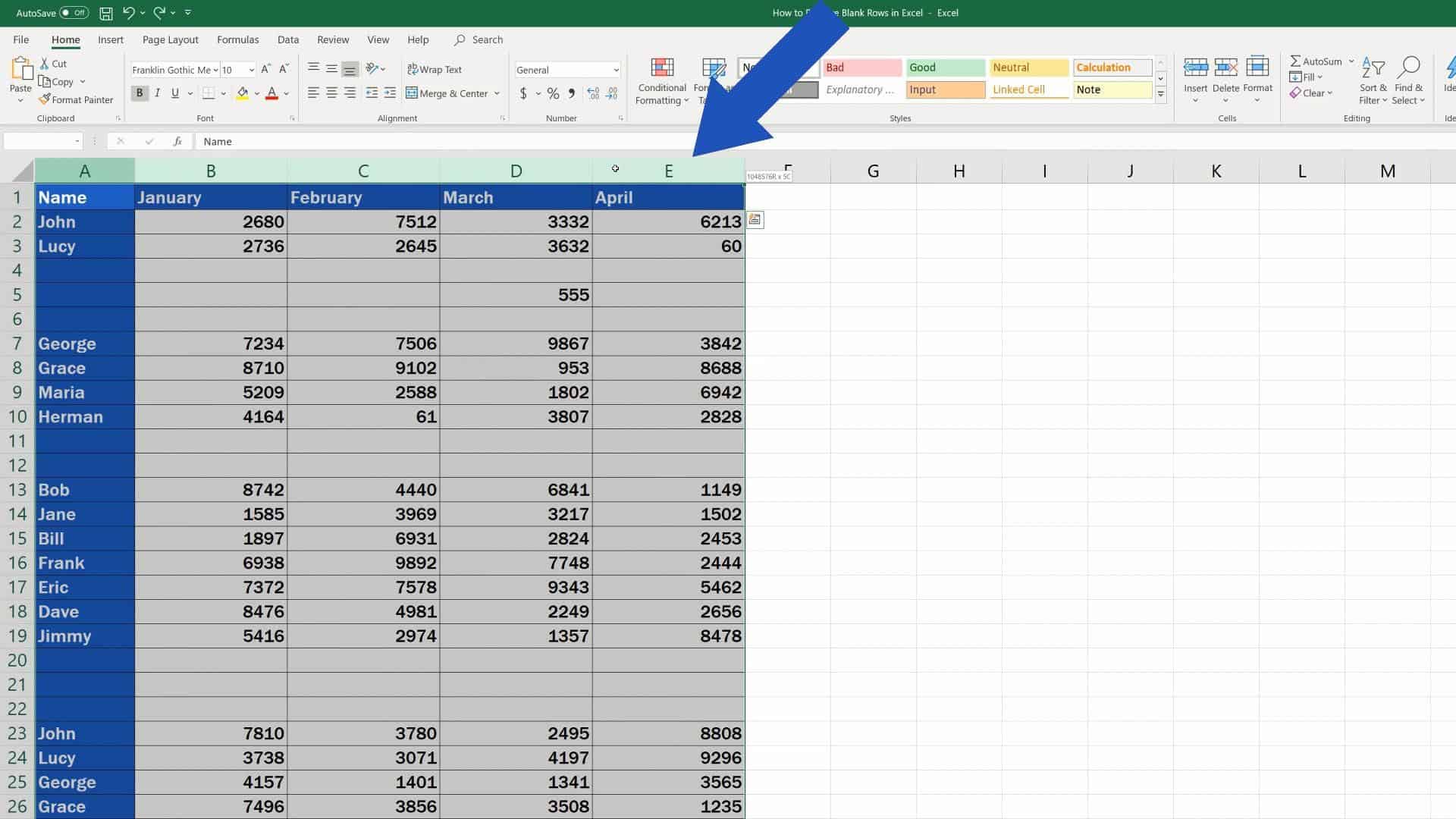
Task: Open the Fill Color swatch
Action: tap(243, 93)
